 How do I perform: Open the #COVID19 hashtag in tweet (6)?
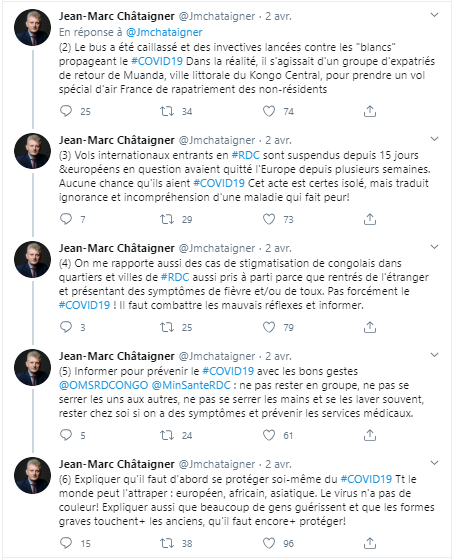(x=366, y=479)
